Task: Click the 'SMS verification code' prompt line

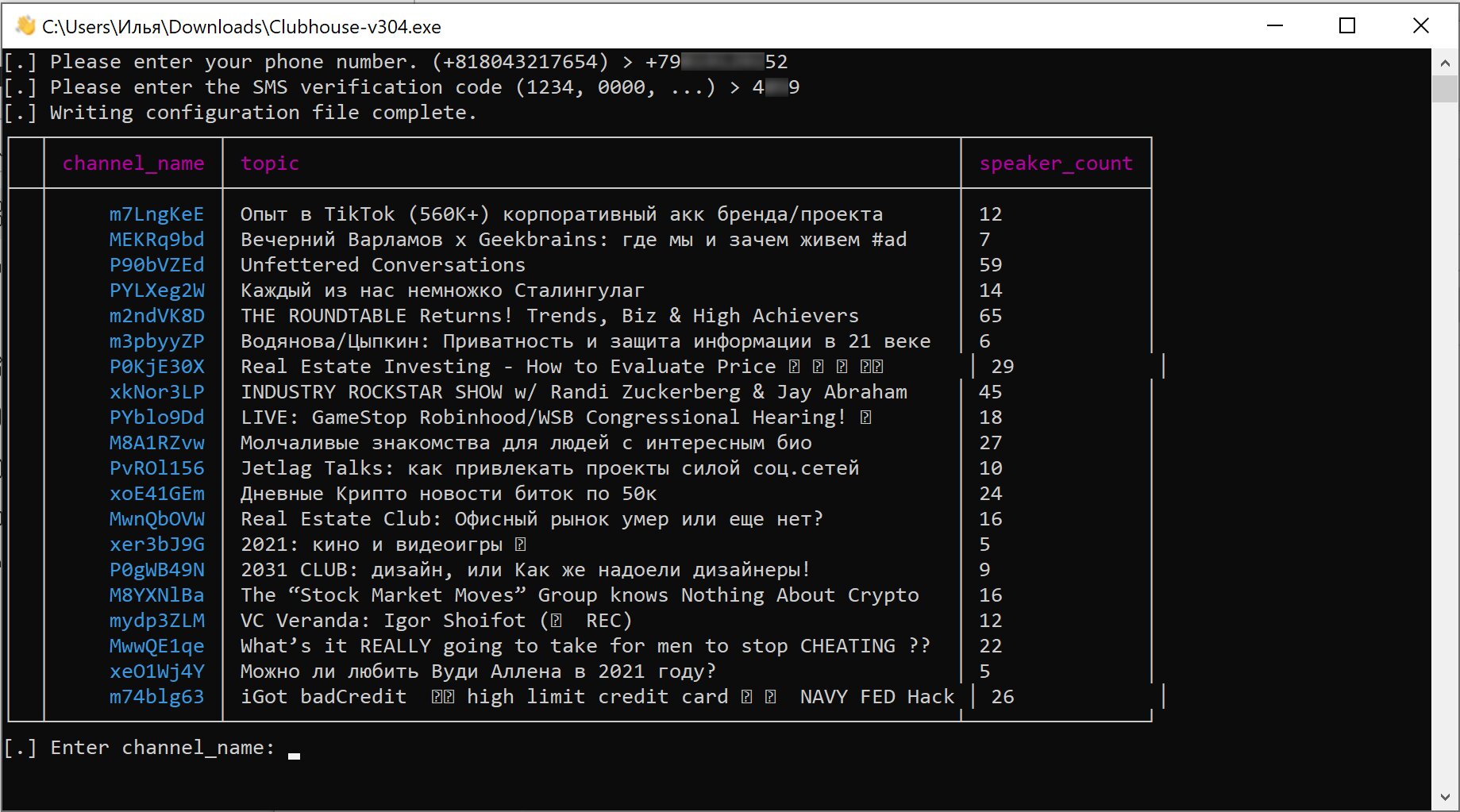Action: click(x=402, y=87)
